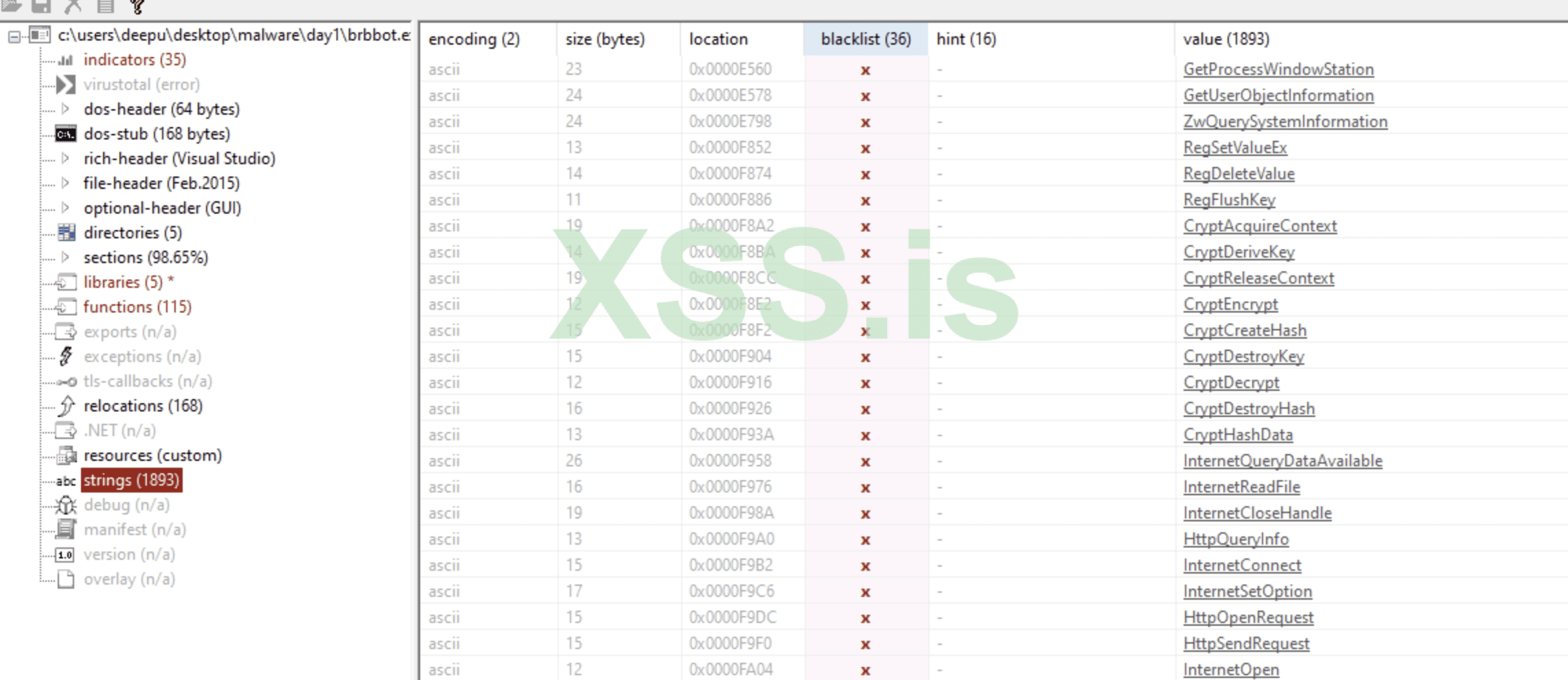Click the functions icon in the tree
Image resolution: width=1568 pixels, height=680 pixels.
66,307
